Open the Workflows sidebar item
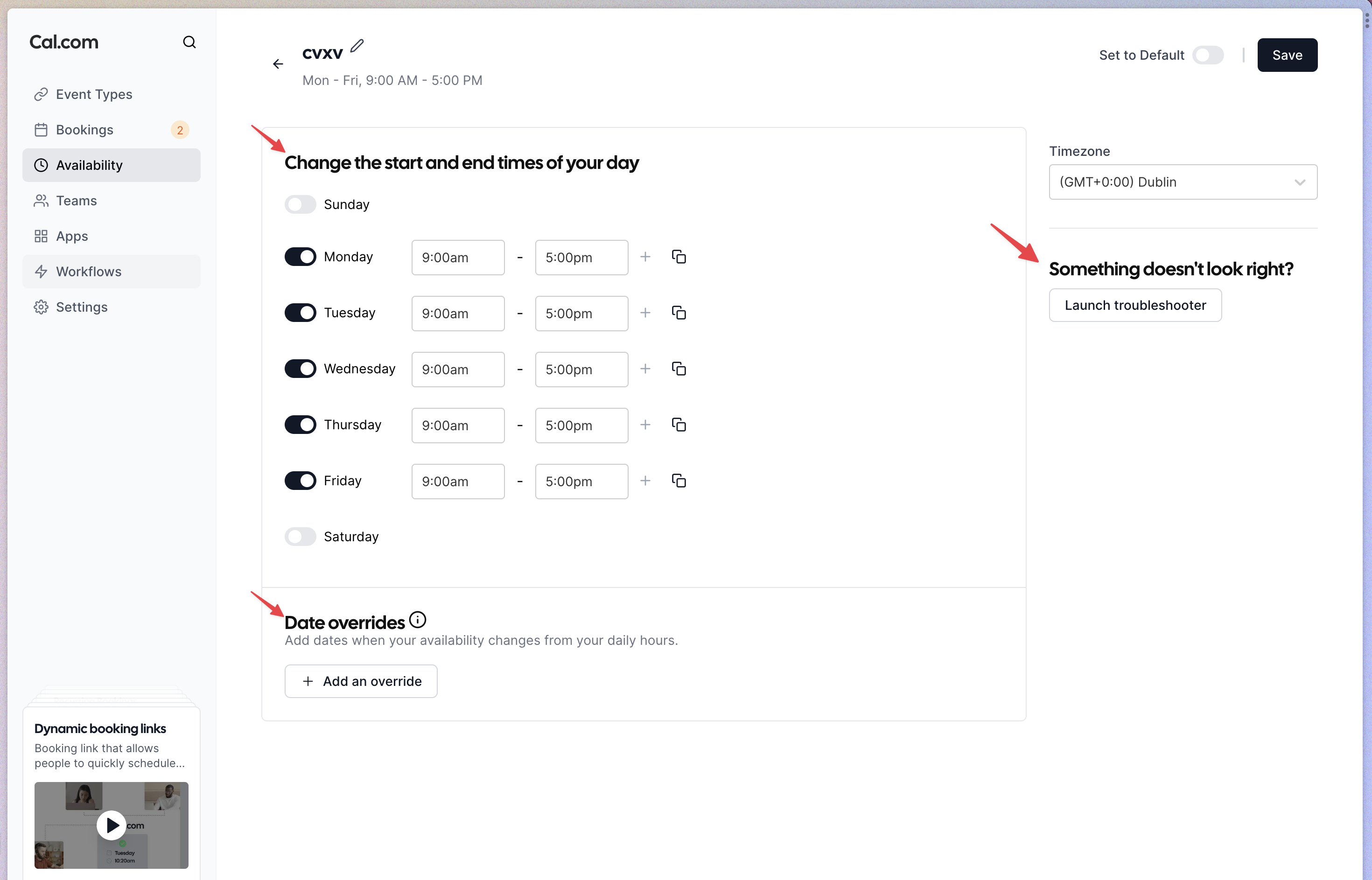The width and height of the screenshot is (1372, 880). pos(89,272)
